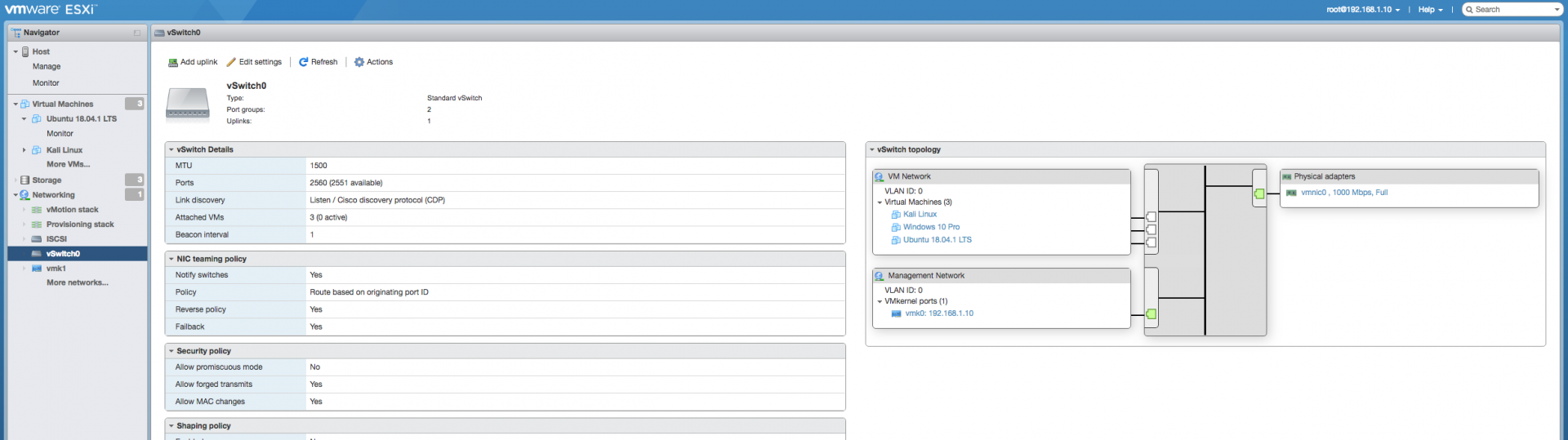This screenshot has height=440, width=1568.
Task: Click the vmk0 VMkernel port icon
Action: [x=896, y=313]
